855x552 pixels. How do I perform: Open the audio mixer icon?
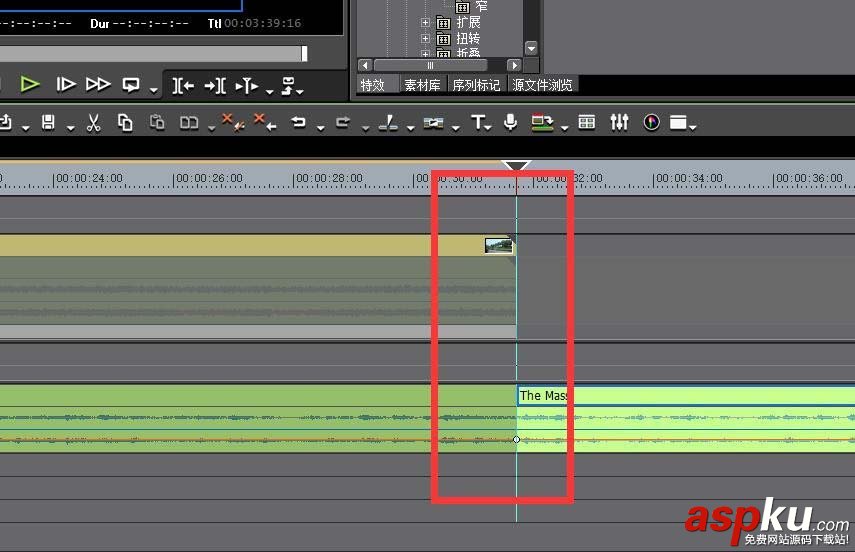point(619,122)
